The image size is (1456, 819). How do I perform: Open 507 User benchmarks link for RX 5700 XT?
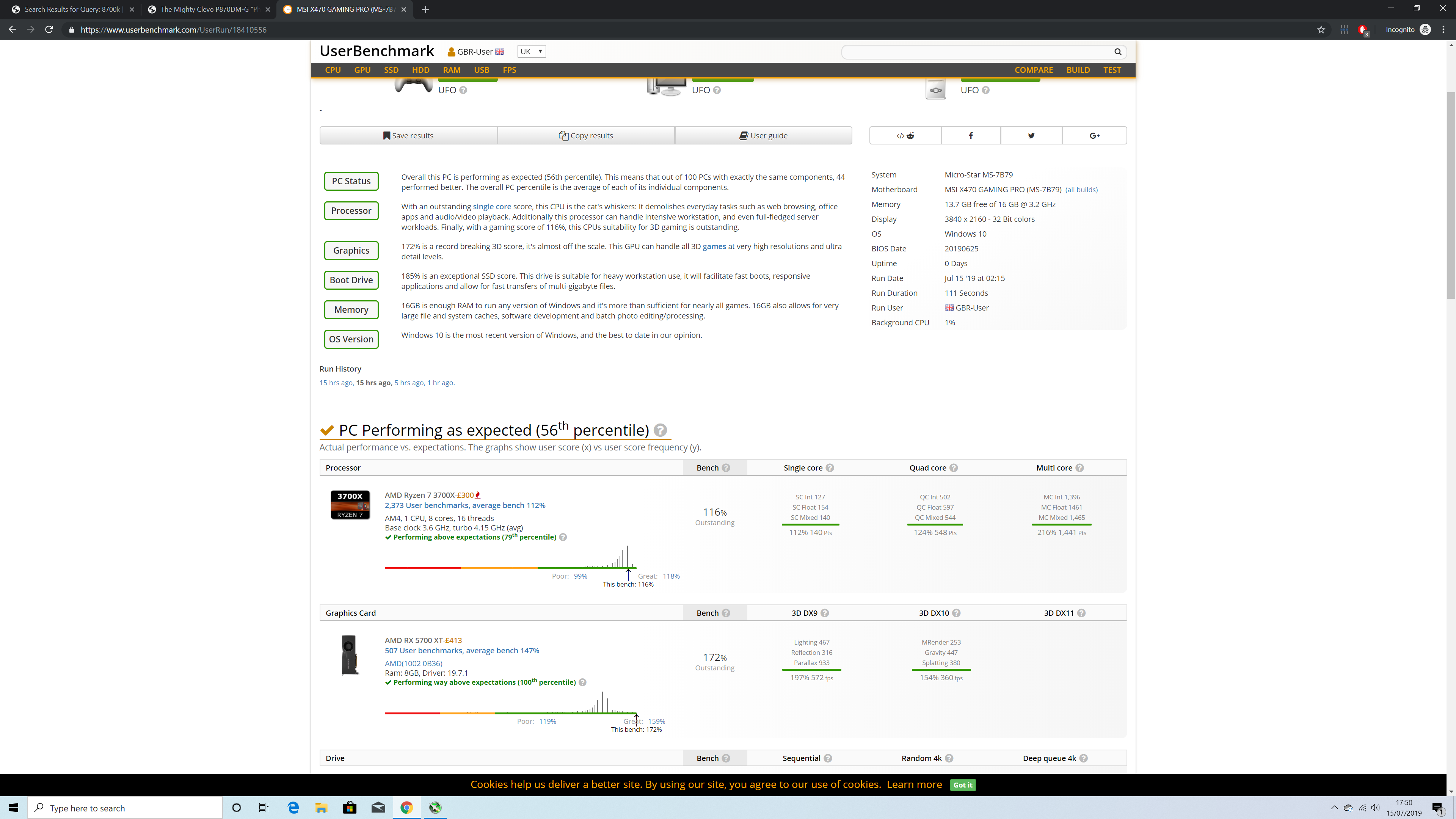pyautogui.click(x=462, y=651)
